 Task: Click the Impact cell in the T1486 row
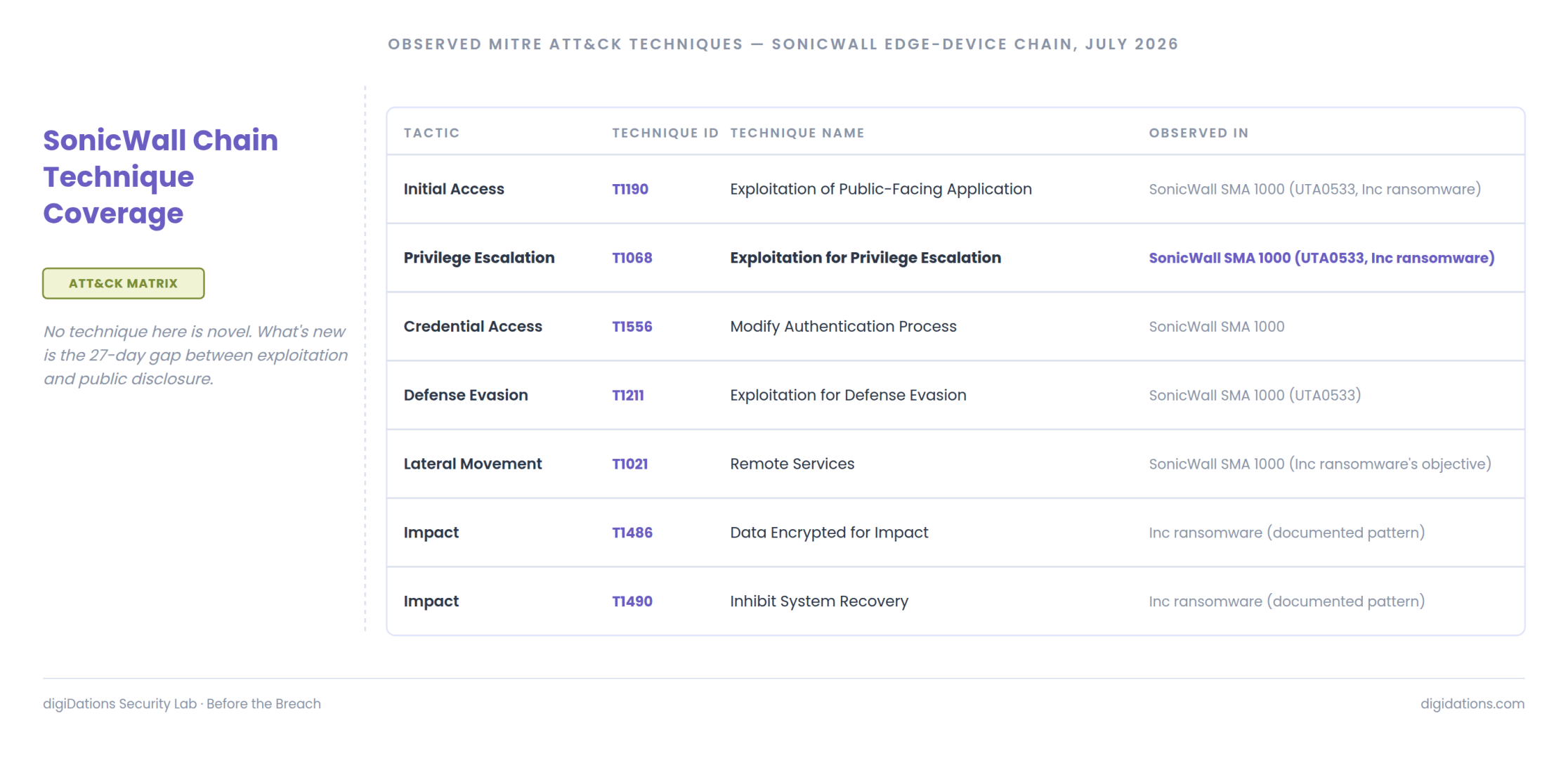[x=431, y=533]
